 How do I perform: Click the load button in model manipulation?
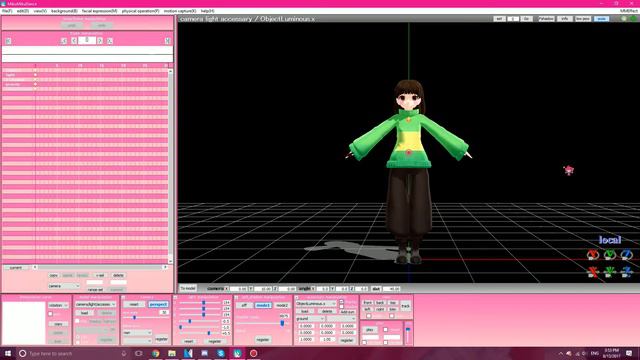tap(84, 313)
